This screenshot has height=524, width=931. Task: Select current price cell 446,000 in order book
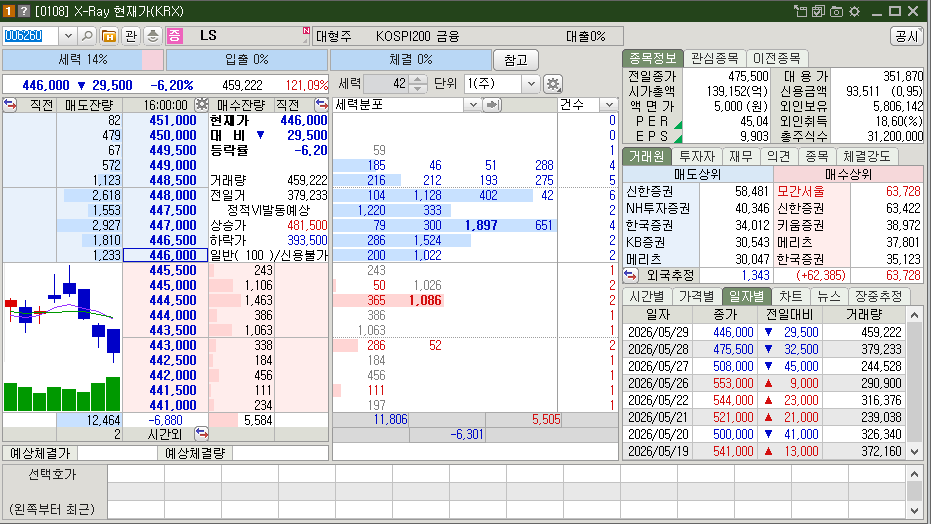(166, 255)
